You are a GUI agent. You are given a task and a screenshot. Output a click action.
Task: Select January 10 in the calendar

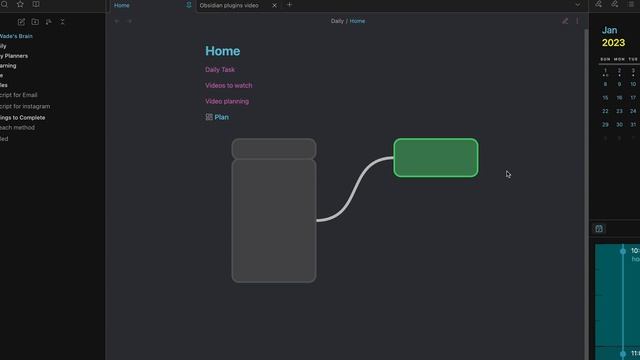point(633,84)
